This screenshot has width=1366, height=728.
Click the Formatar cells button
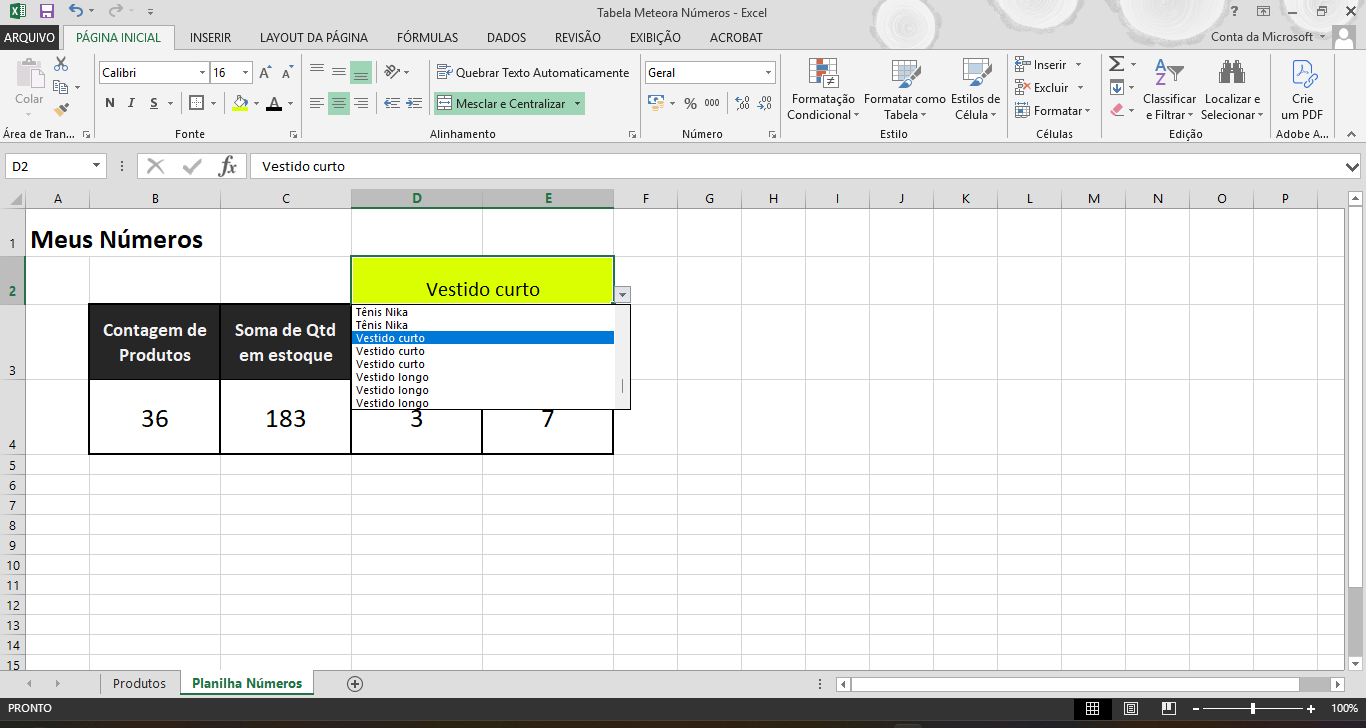[1051, 111]
